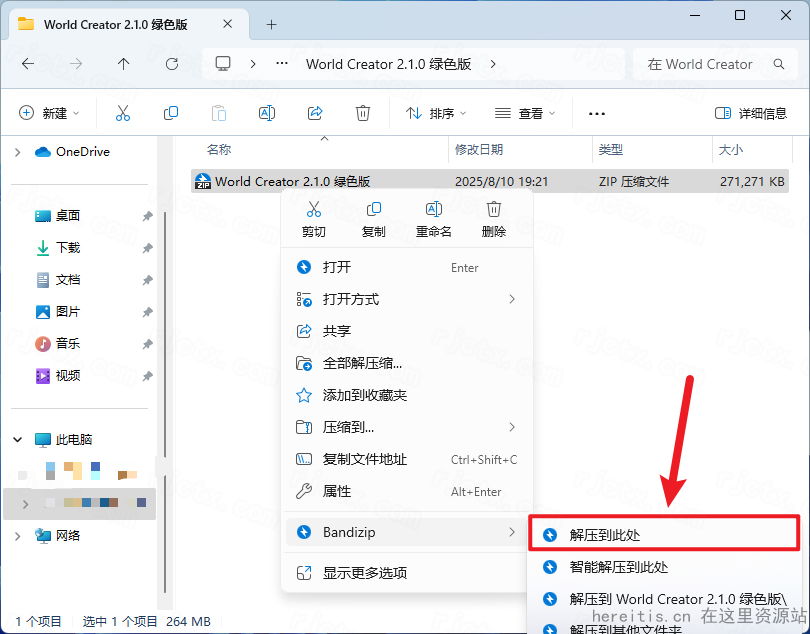Choose 解压到此处 in Bandizip submenu

coord(664,534)
